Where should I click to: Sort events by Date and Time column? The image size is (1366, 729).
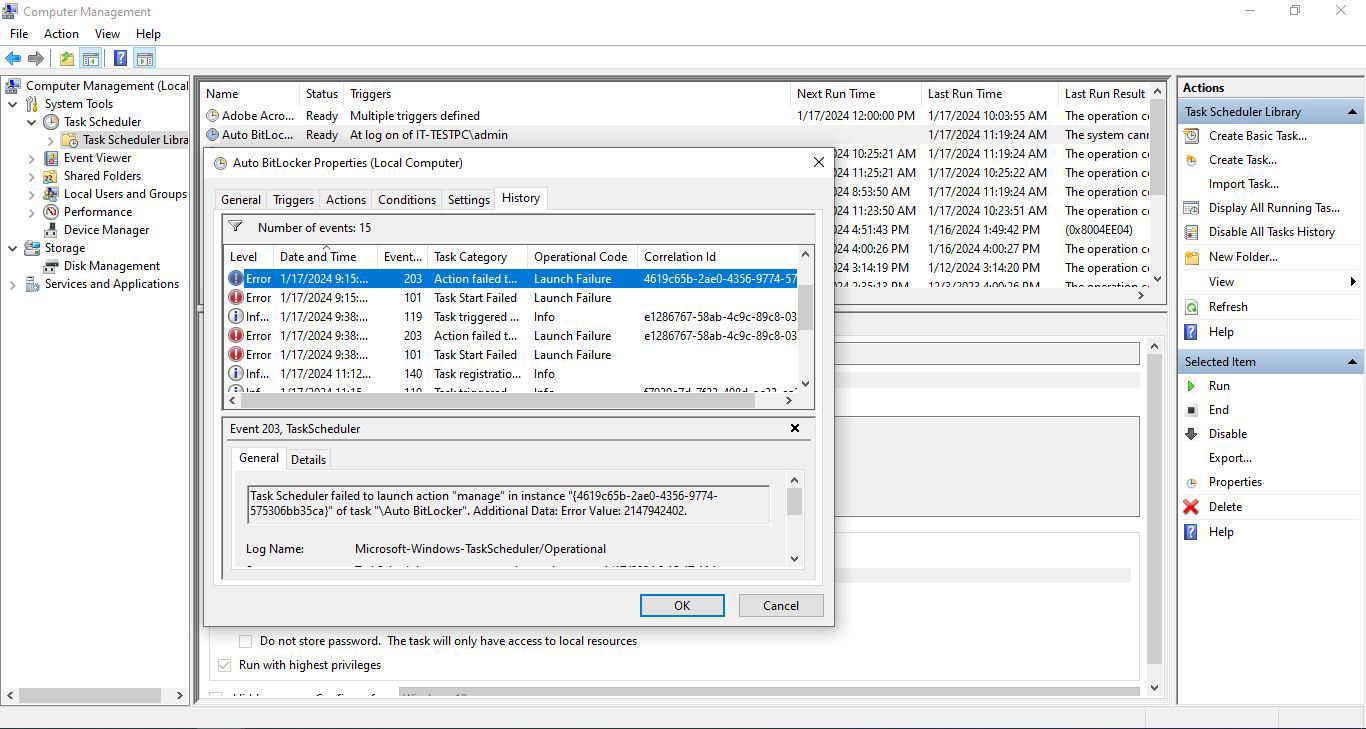(325, 257)
